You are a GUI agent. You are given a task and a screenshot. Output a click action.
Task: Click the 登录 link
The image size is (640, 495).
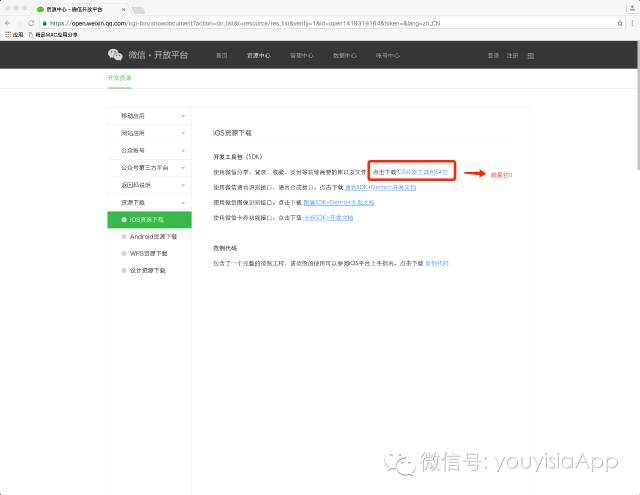tap(493, 55)
